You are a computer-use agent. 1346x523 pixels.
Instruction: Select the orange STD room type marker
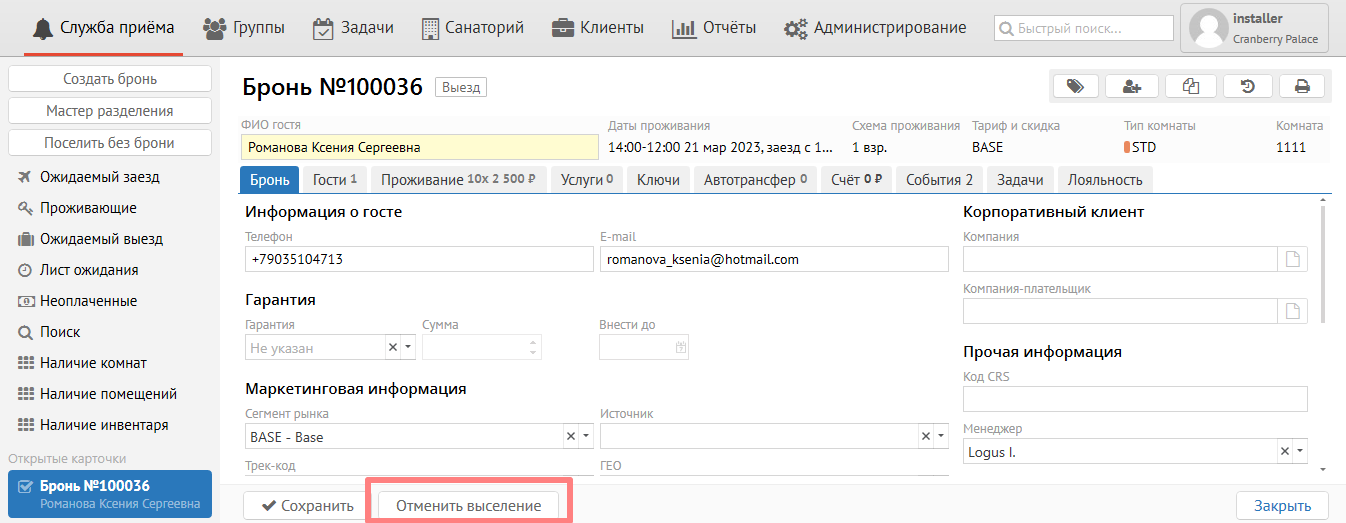pos(1127,147)
